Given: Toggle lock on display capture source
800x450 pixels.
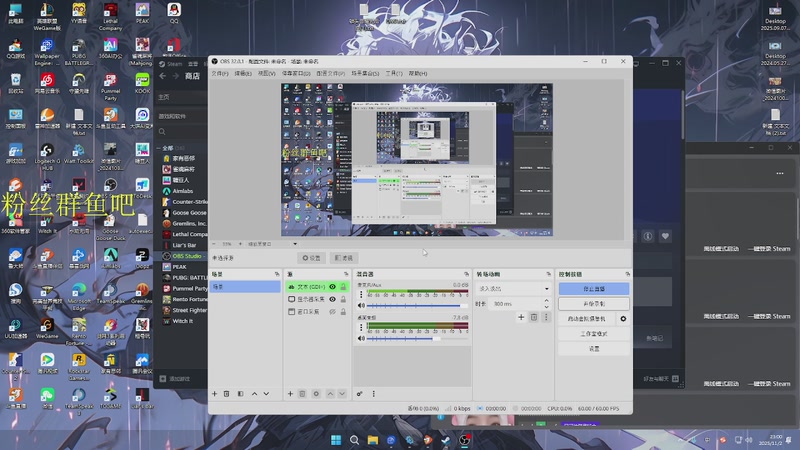Looking at the screenshot, I should 343,299.
